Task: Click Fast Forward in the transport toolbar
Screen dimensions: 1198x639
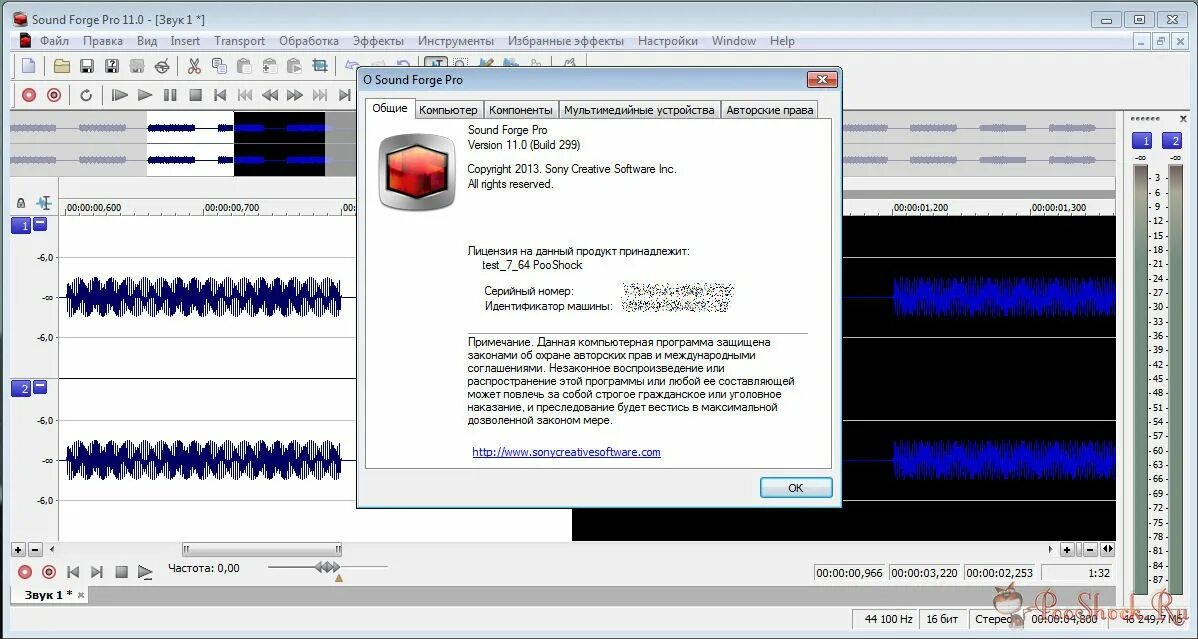Action: tap(295, 96)
